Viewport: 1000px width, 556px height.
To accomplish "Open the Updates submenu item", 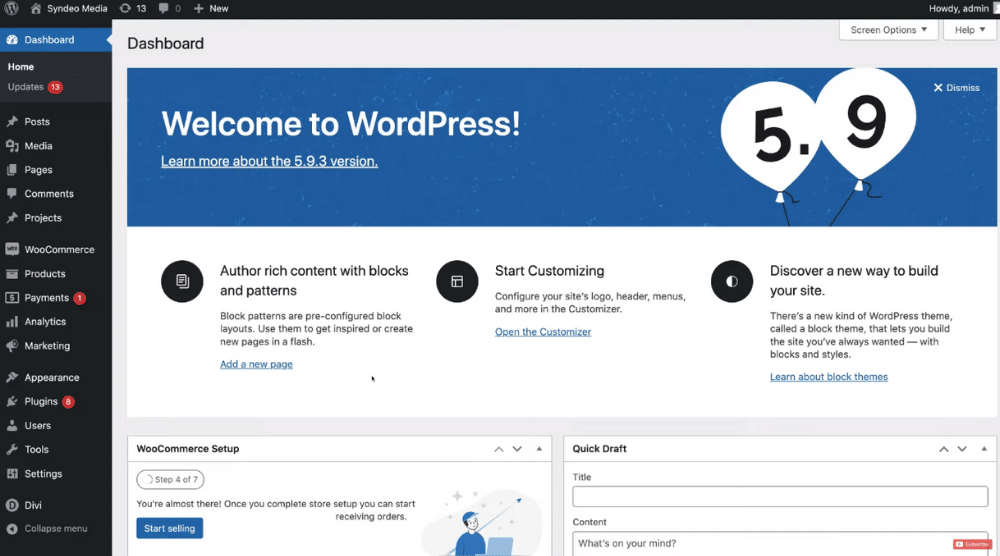I will point(26,87).
